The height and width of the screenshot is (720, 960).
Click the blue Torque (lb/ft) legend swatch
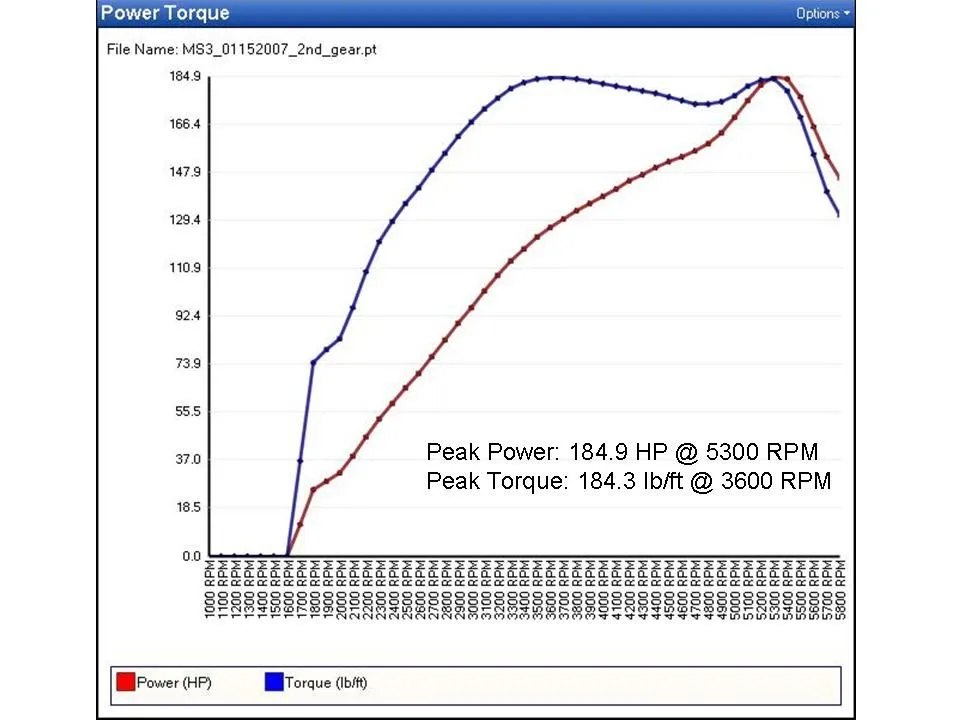pos(273,682)
